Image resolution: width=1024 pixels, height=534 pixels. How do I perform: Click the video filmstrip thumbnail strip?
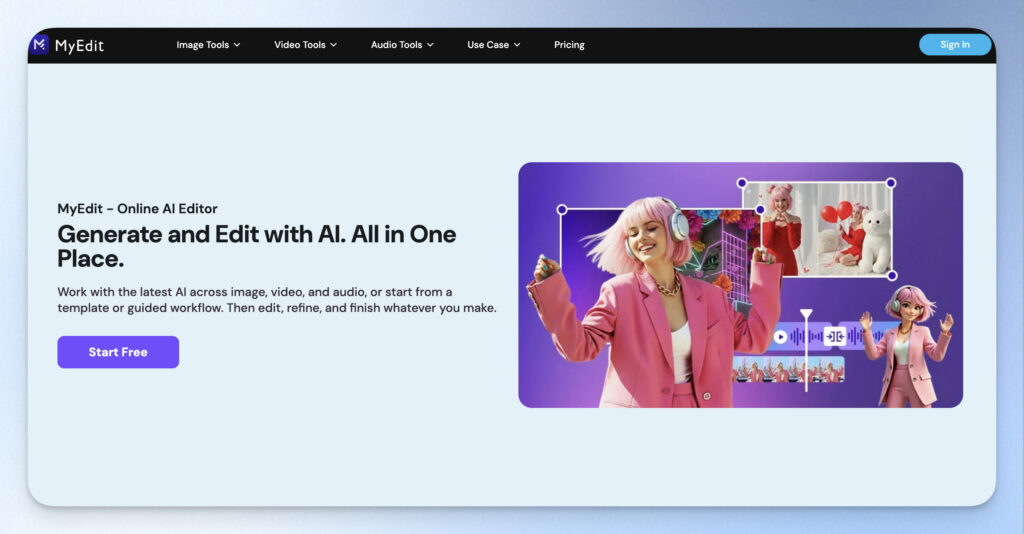tap(789, 369)
